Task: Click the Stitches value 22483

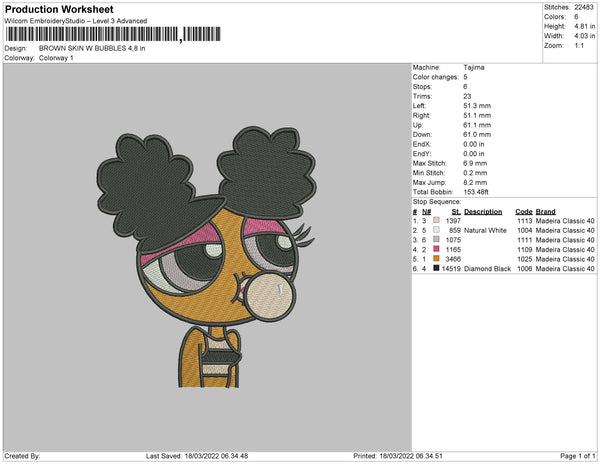Action: point(584,7)
